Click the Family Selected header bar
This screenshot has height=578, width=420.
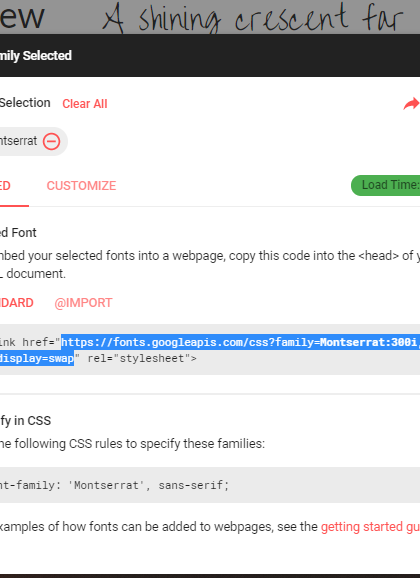coord(210,56)
